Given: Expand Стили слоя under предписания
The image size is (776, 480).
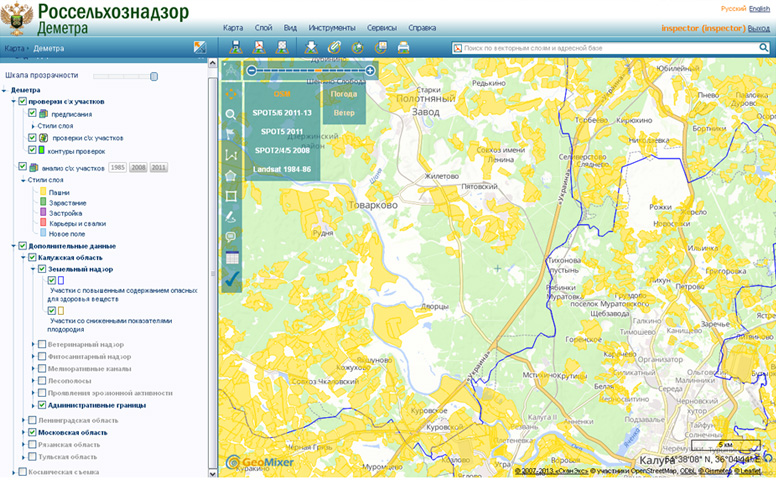Looking at the screenshot, I should pyautogui.click(x=33, y=126).
